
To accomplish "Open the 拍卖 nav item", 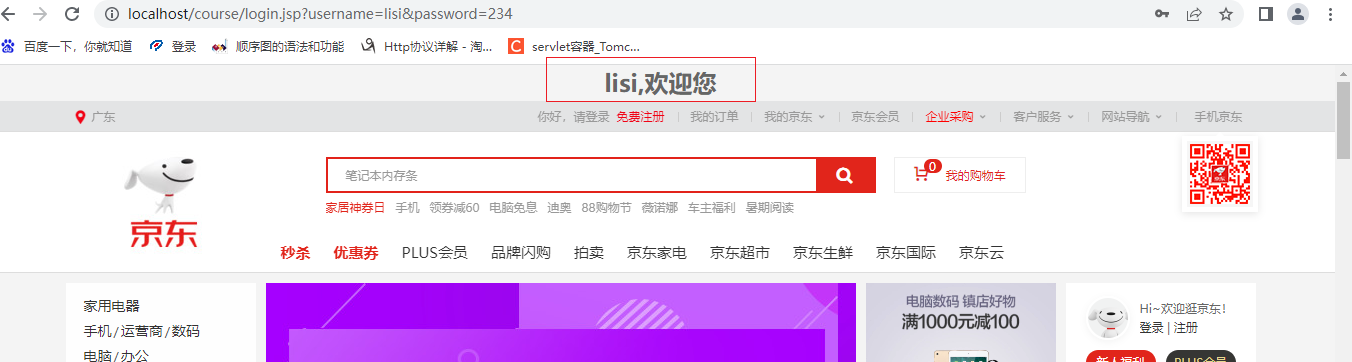I will [x=589, y=252].
